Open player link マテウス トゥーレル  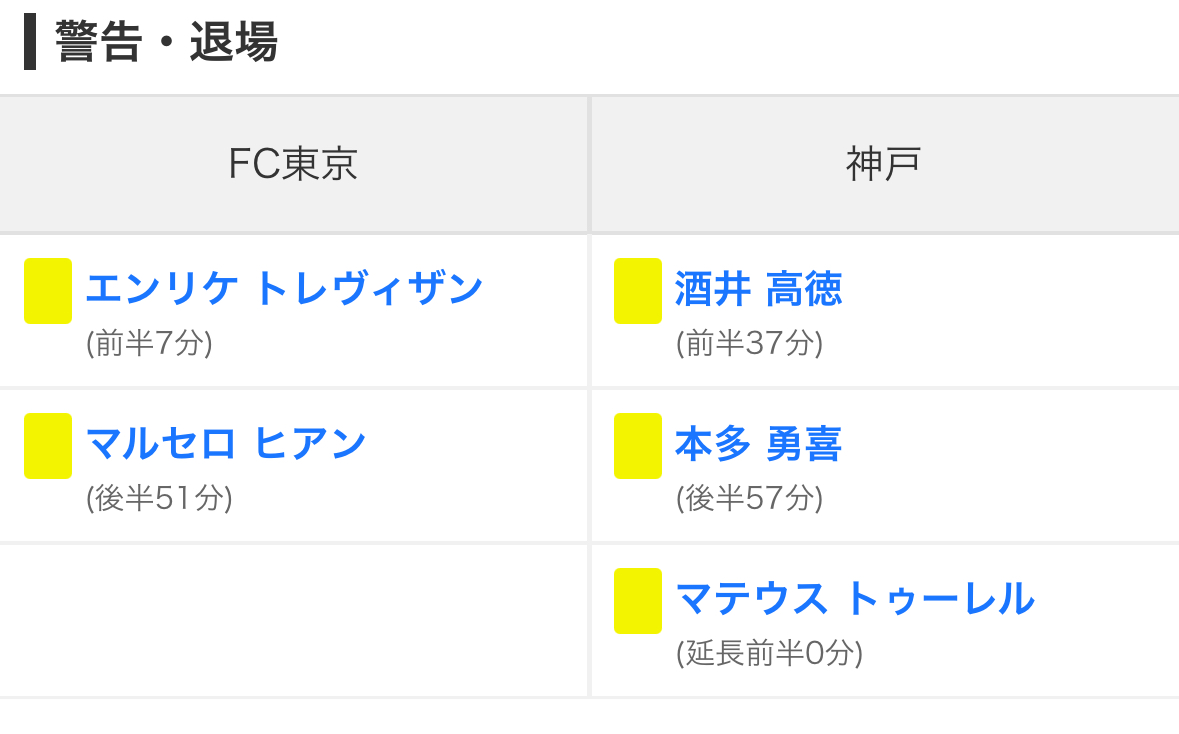pyautogui.click(x=855, y=599)
